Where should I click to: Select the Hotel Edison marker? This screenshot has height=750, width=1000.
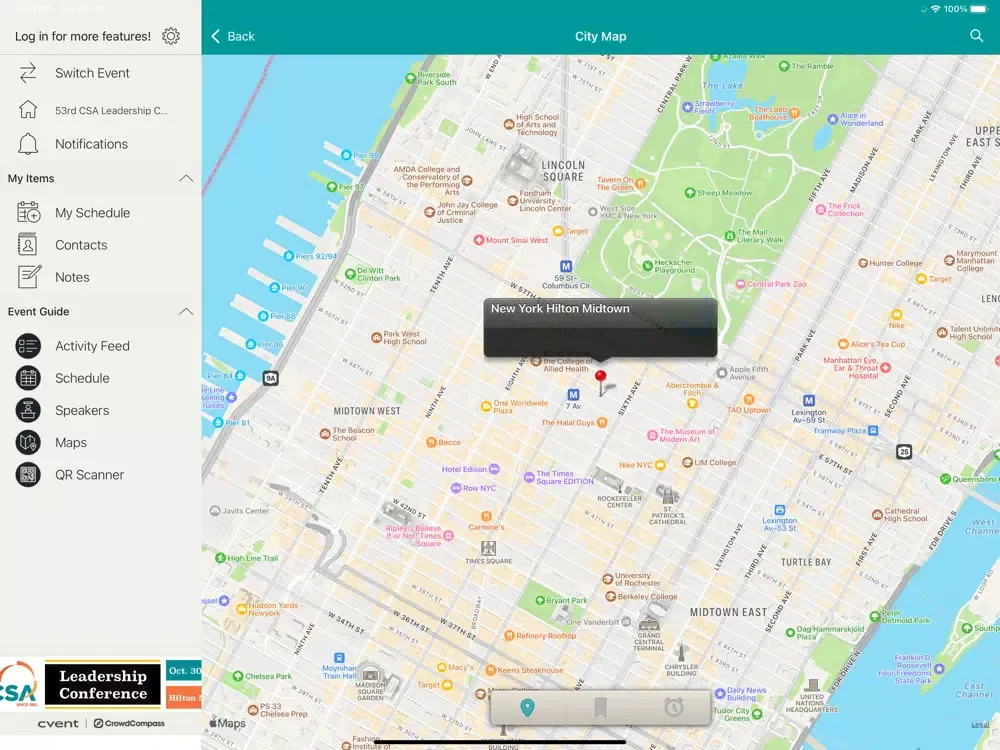(x=494, y=469)
